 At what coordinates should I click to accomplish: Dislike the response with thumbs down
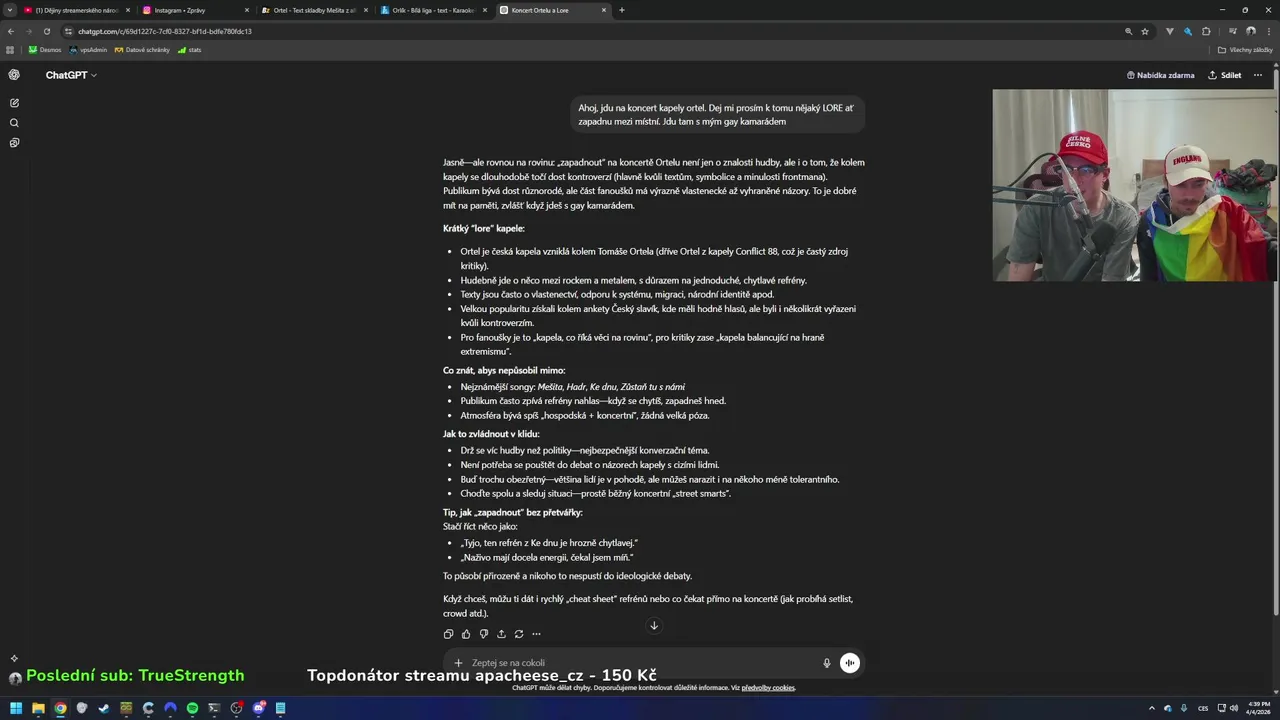point(484,634)
